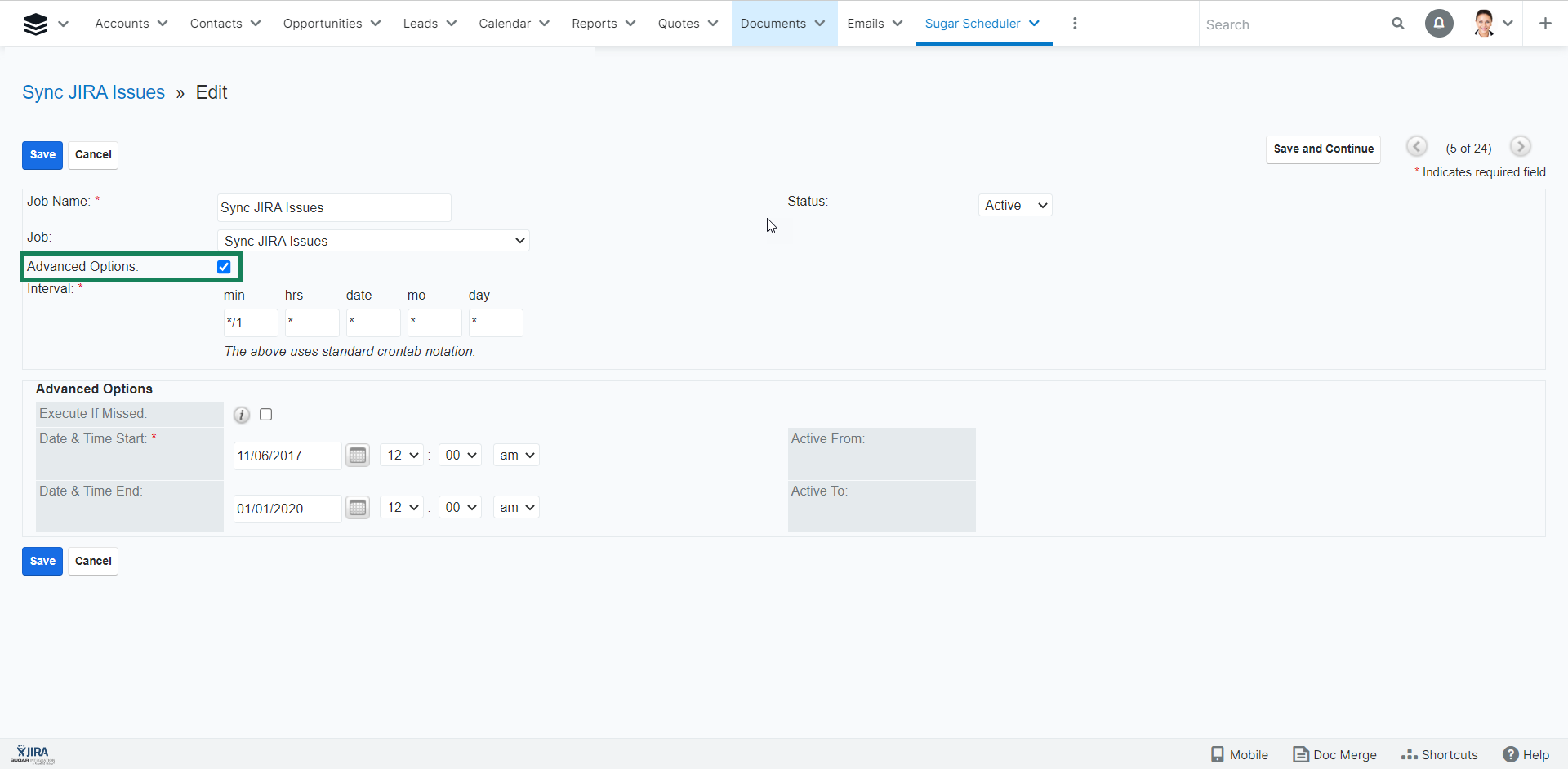Screen dimensions: 1568x769
Task: Open the notifications bell icon
Action: click(x=1439, y=24)
